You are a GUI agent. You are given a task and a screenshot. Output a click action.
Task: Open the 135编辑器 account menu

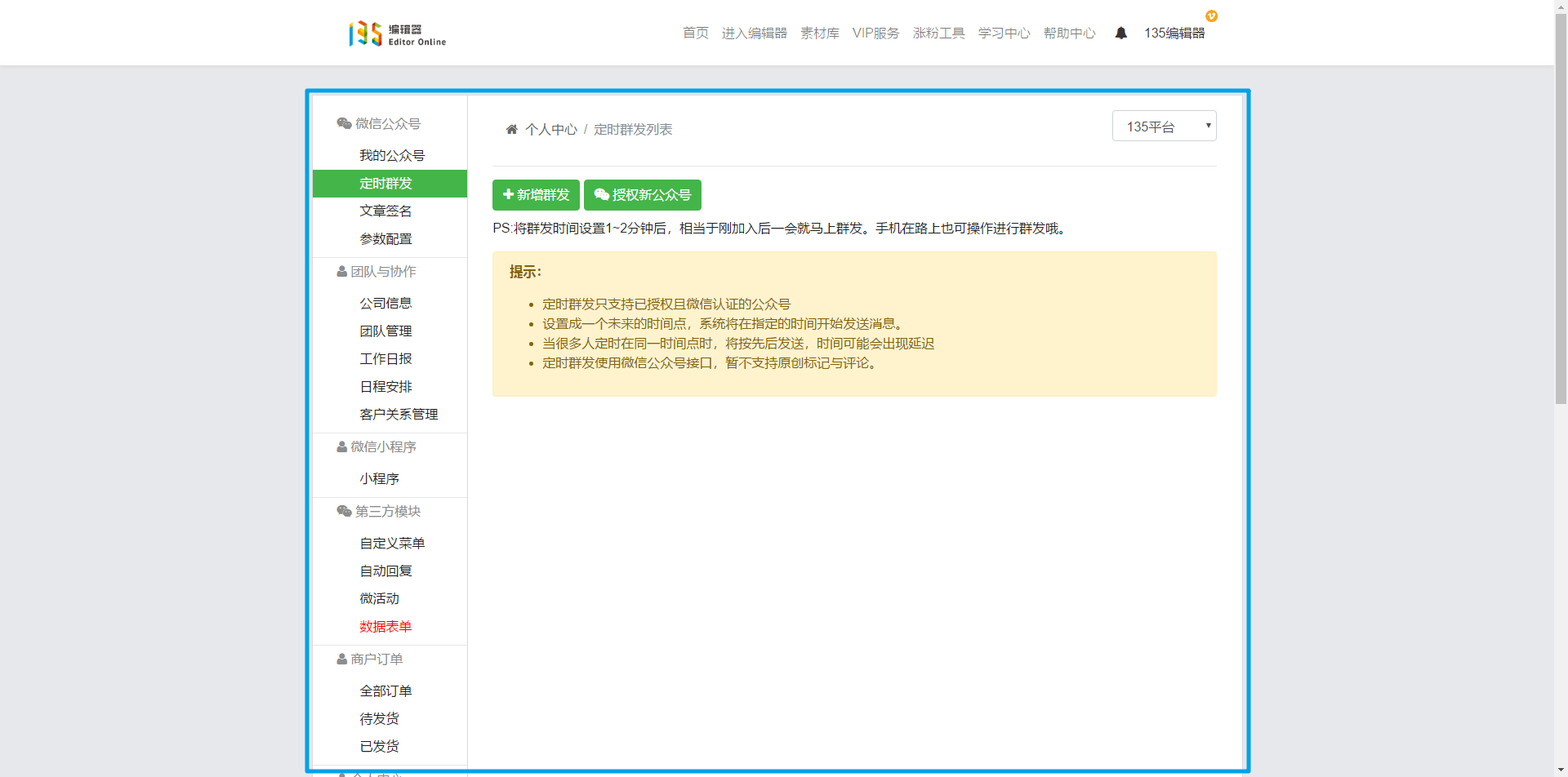tap(1174, 33)
